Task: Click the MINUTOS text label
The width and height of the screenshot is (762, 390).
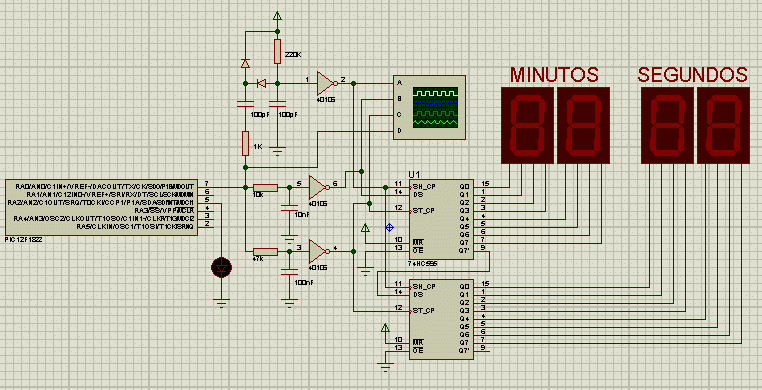Action: point(554,75)
